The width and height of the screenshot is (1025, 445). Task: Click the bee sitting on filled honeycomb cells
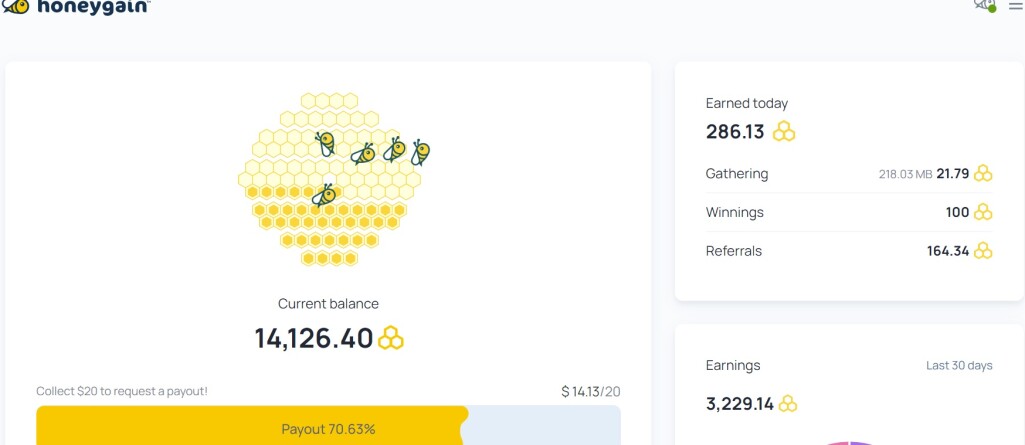tap(324, 195)
